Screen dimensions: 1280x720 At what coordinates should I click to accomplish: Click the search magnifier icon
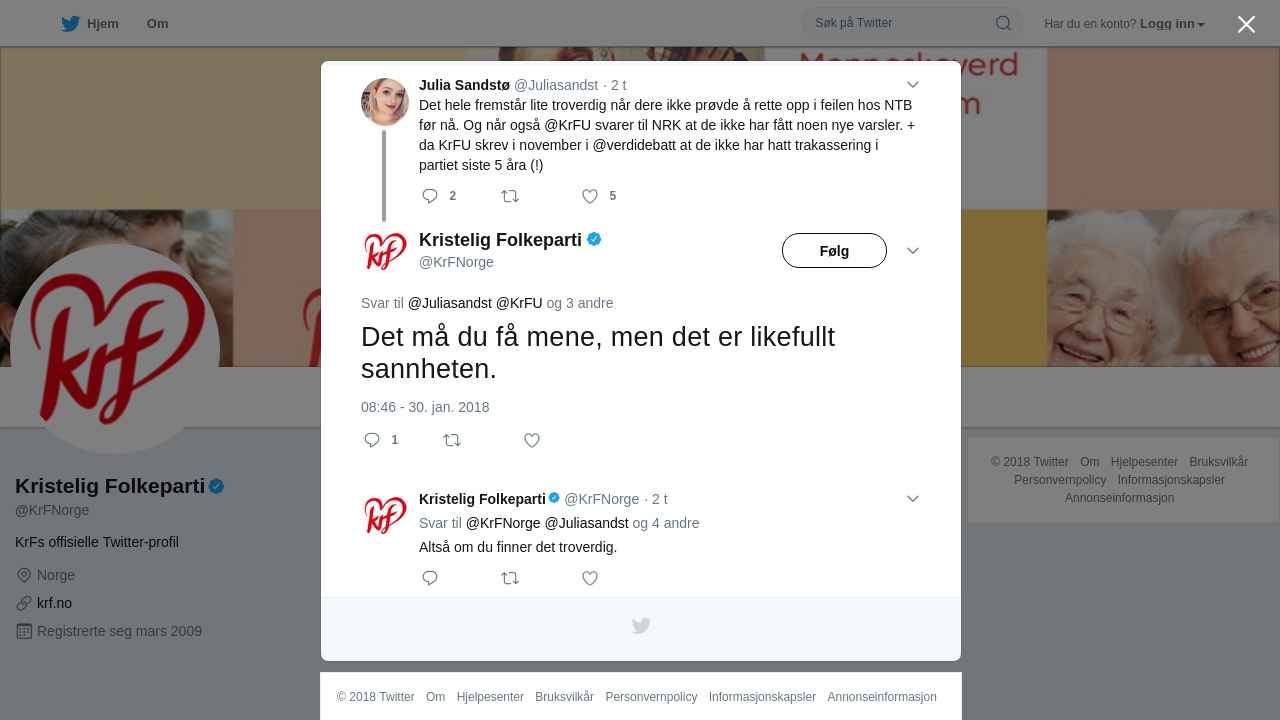coord(1003,23)
